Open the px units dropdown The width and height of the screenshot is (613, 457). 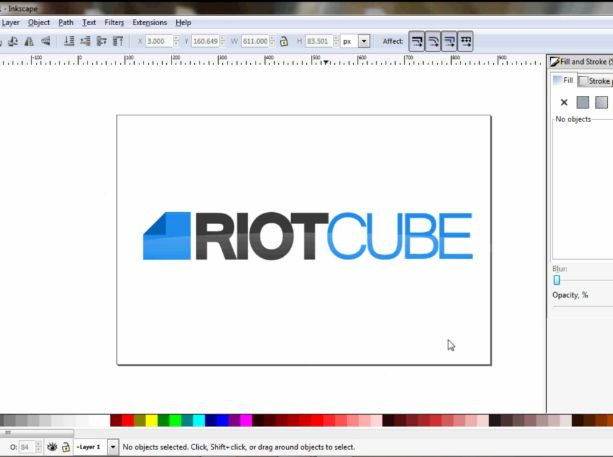coord(364,41)
